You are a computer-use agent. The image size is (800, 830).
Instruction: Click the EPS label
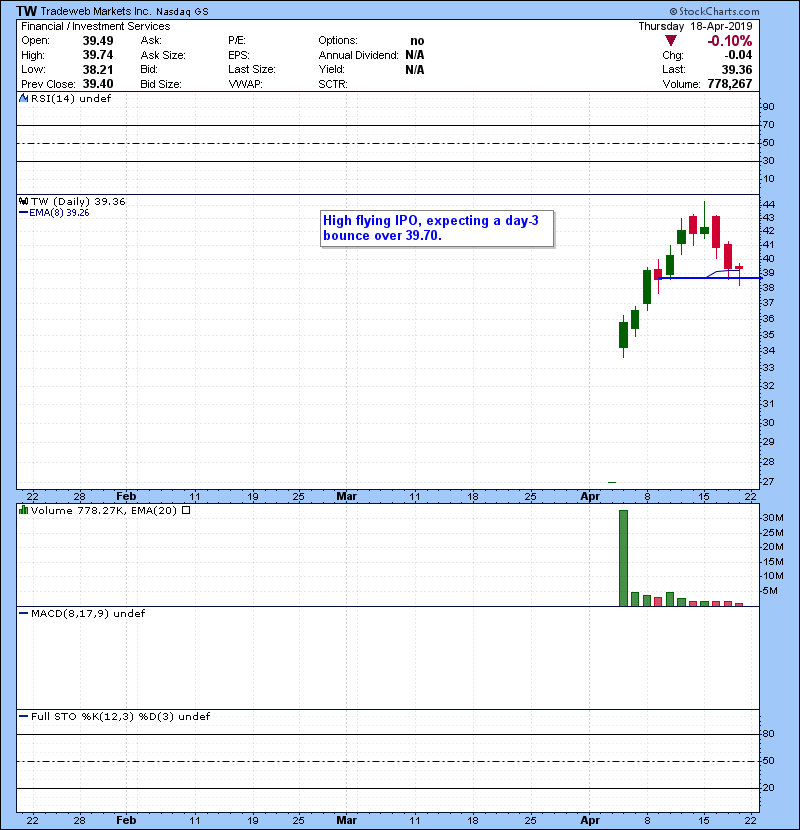(x=239, y=55)
